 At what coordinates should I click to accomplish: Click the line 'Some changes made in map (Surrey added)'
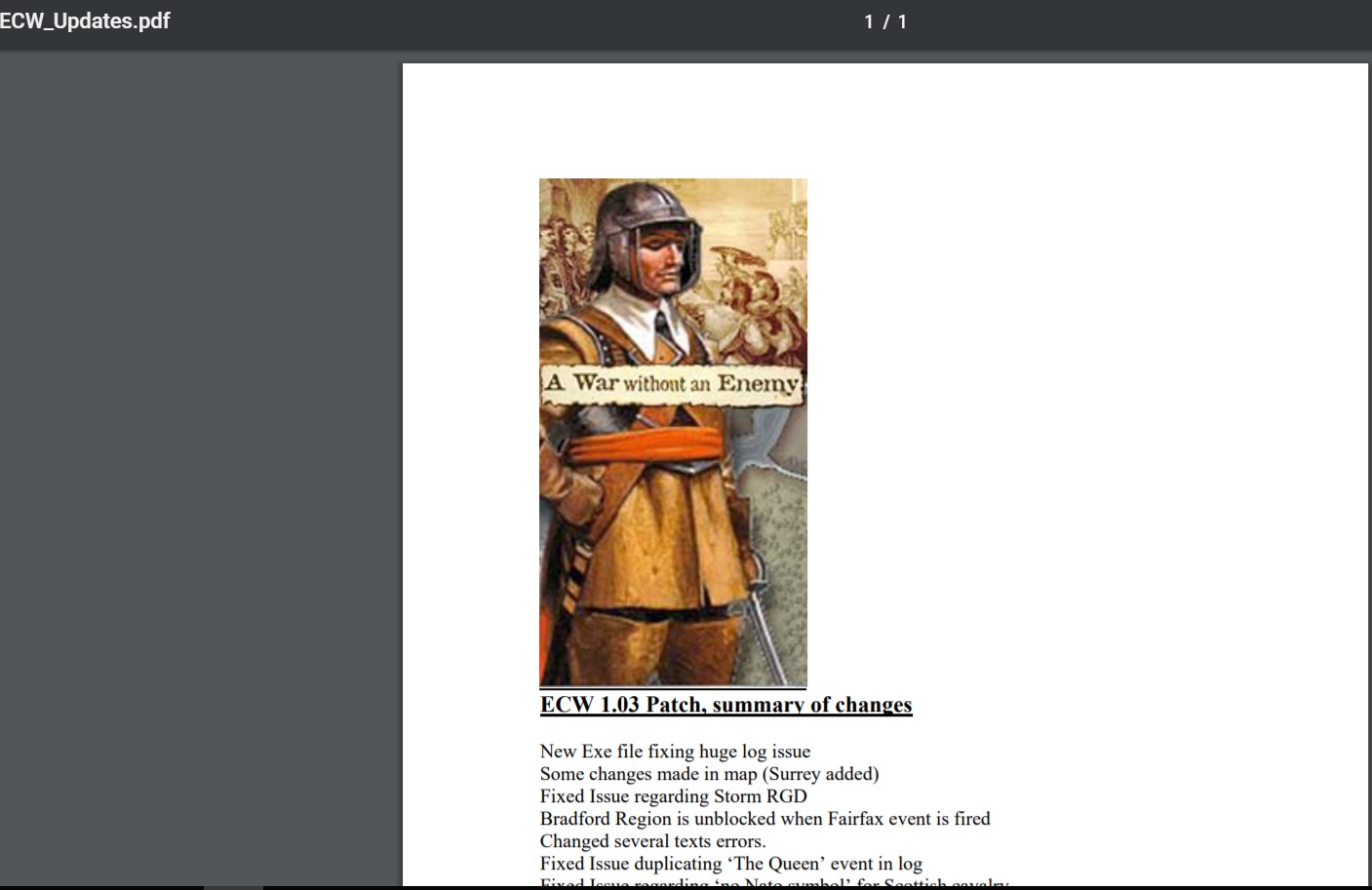pos(709,774)
